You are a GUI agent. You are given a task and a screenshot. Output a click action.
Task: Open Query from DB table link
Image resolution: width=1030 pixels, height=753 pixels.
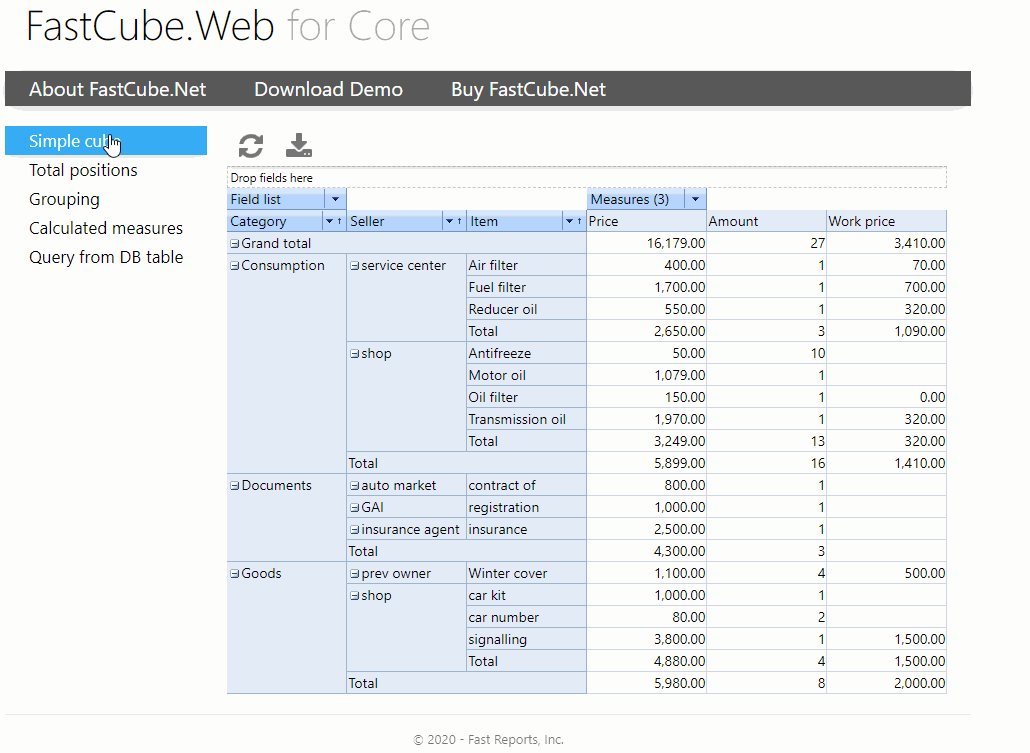tap(106, 257)
